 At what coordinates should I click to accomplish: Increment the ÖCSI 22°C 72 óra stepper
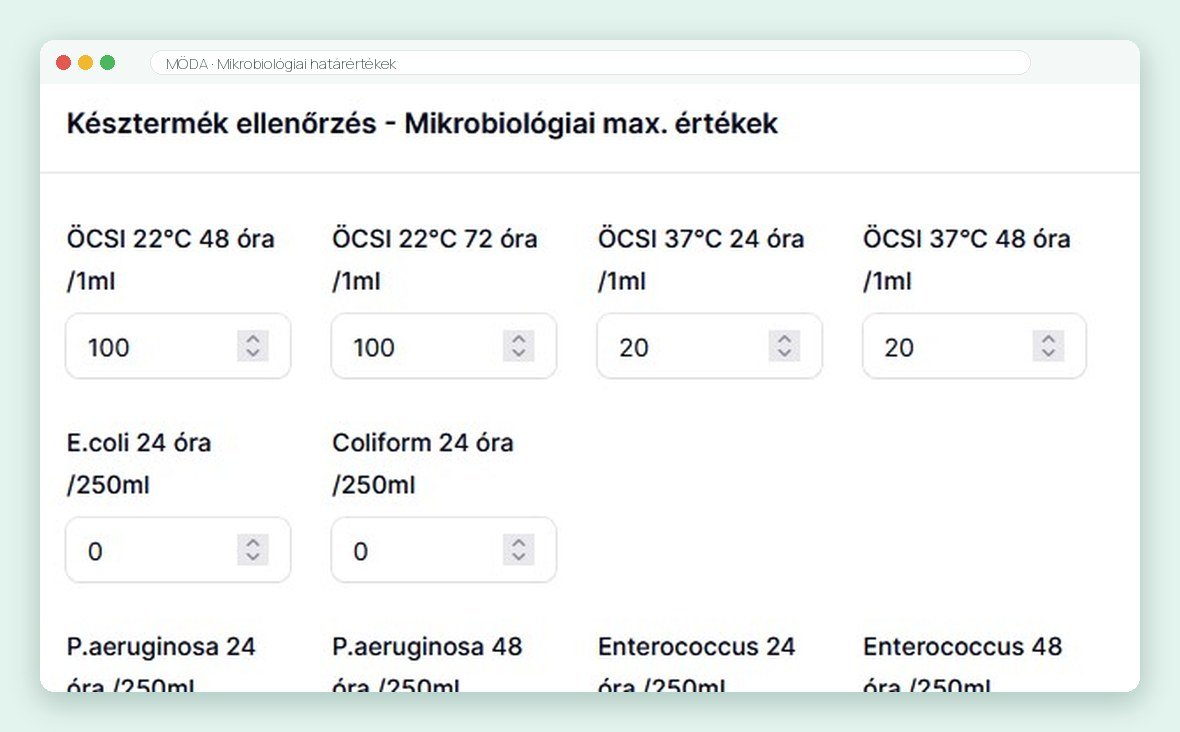(x=519, y=339)
